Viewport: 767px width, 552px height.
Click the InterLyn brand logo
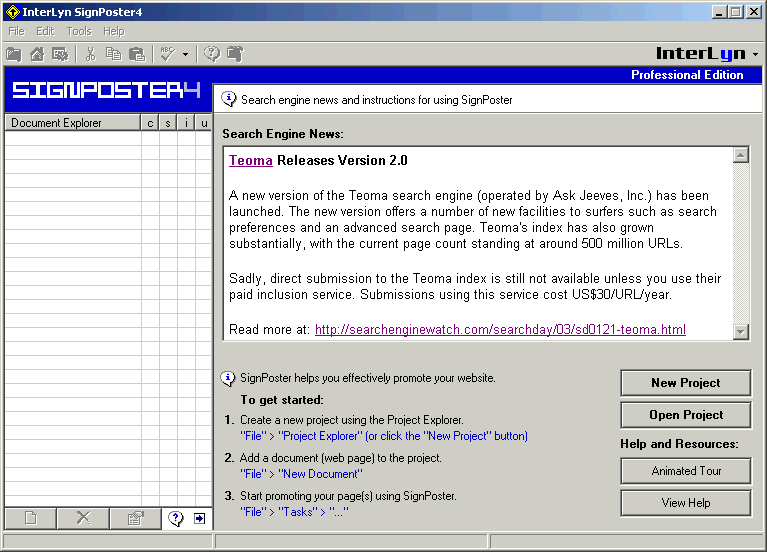[700, 53]
